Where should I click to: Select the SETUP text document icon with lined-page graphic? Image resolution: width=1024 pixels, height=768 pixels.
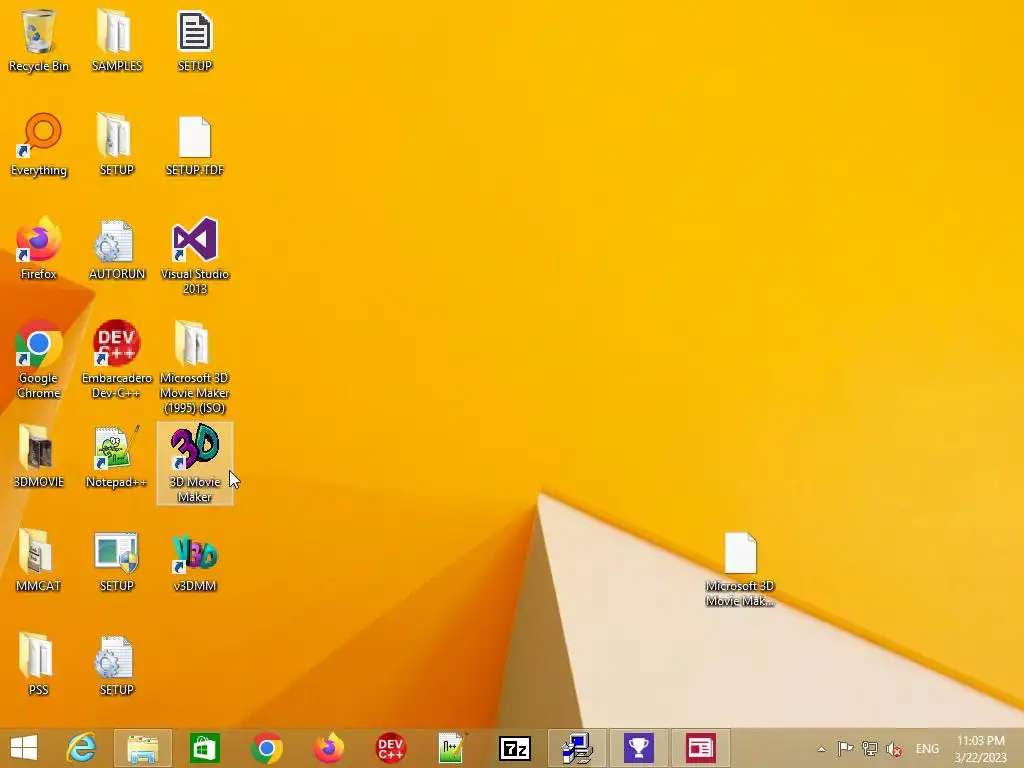pos(195,40)
